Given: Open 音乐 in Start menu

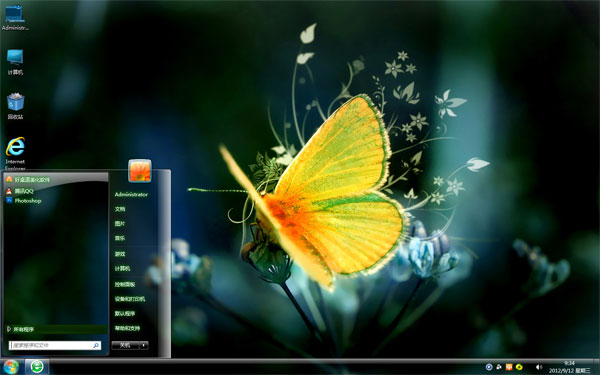Looking at the screenshot, I should tap(120, 238).
